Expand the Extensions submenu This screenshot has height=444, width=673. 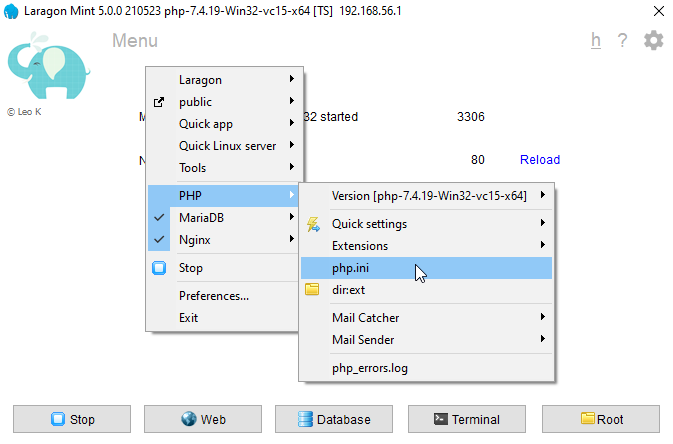tap(360, 246)
